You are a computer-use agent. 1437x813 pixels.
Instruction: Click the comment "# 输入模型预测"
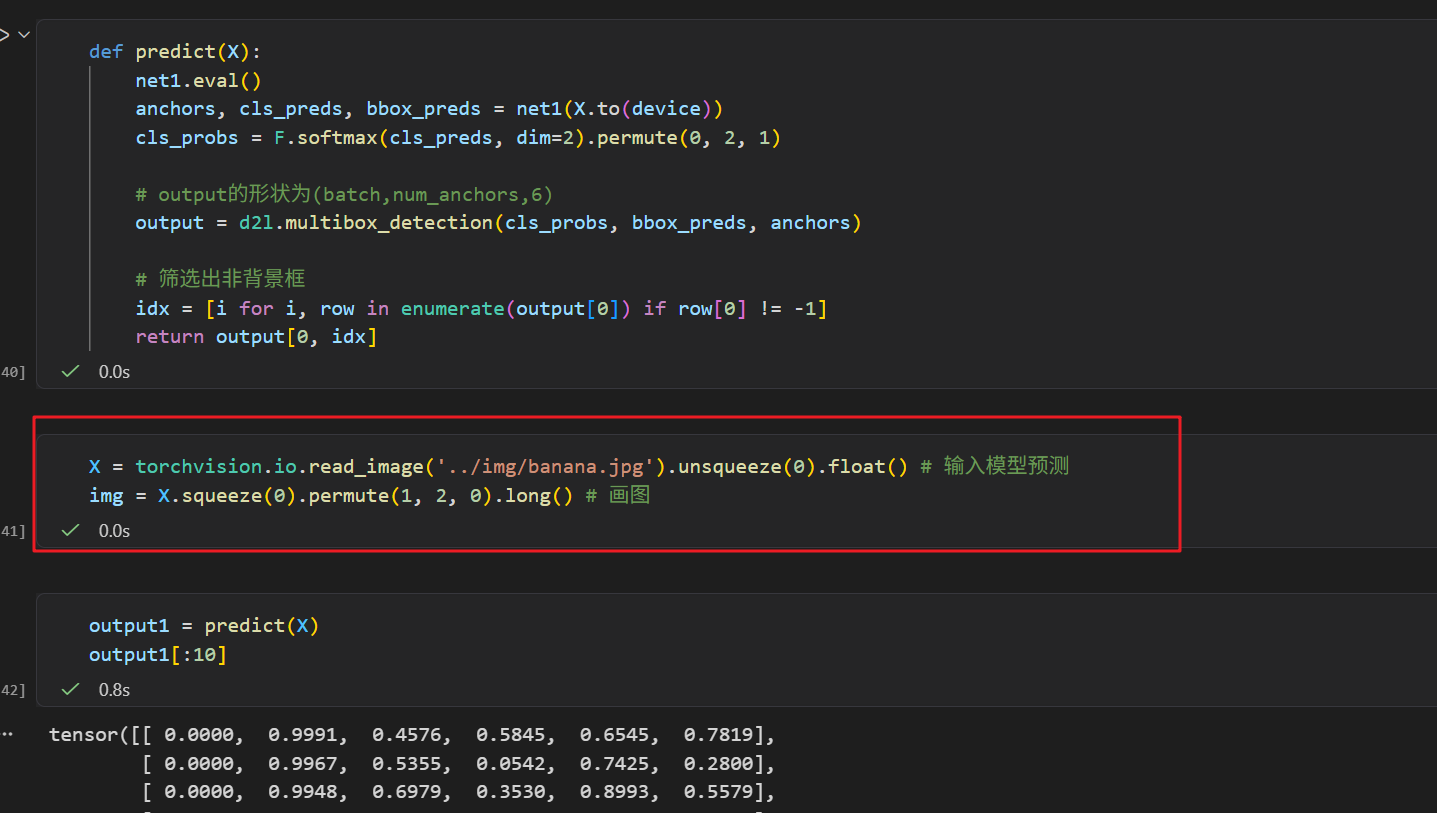click(x=994, y=466)
